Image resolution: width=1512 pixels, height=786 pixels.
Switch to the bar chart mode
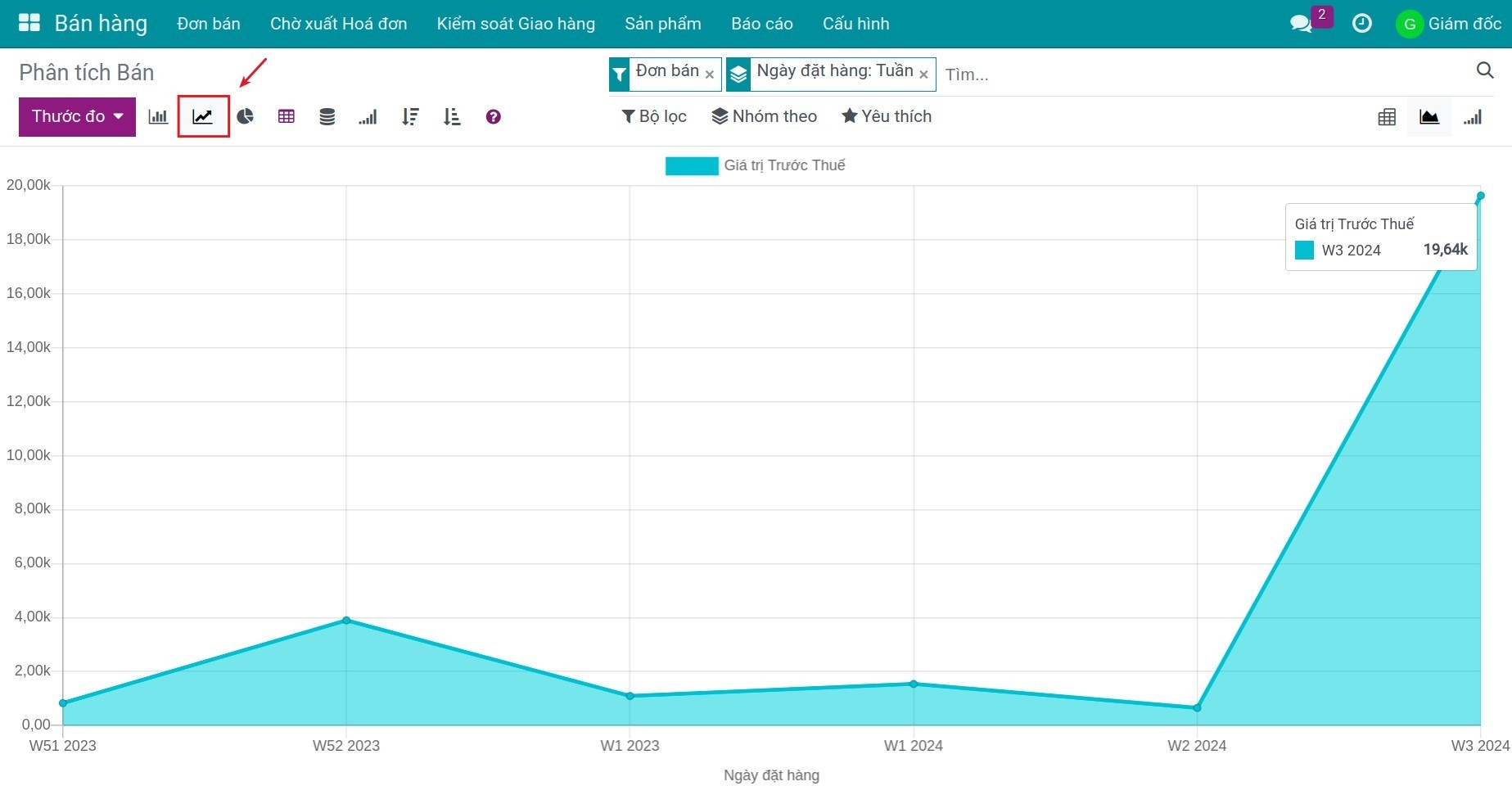[x=158, y=117]
